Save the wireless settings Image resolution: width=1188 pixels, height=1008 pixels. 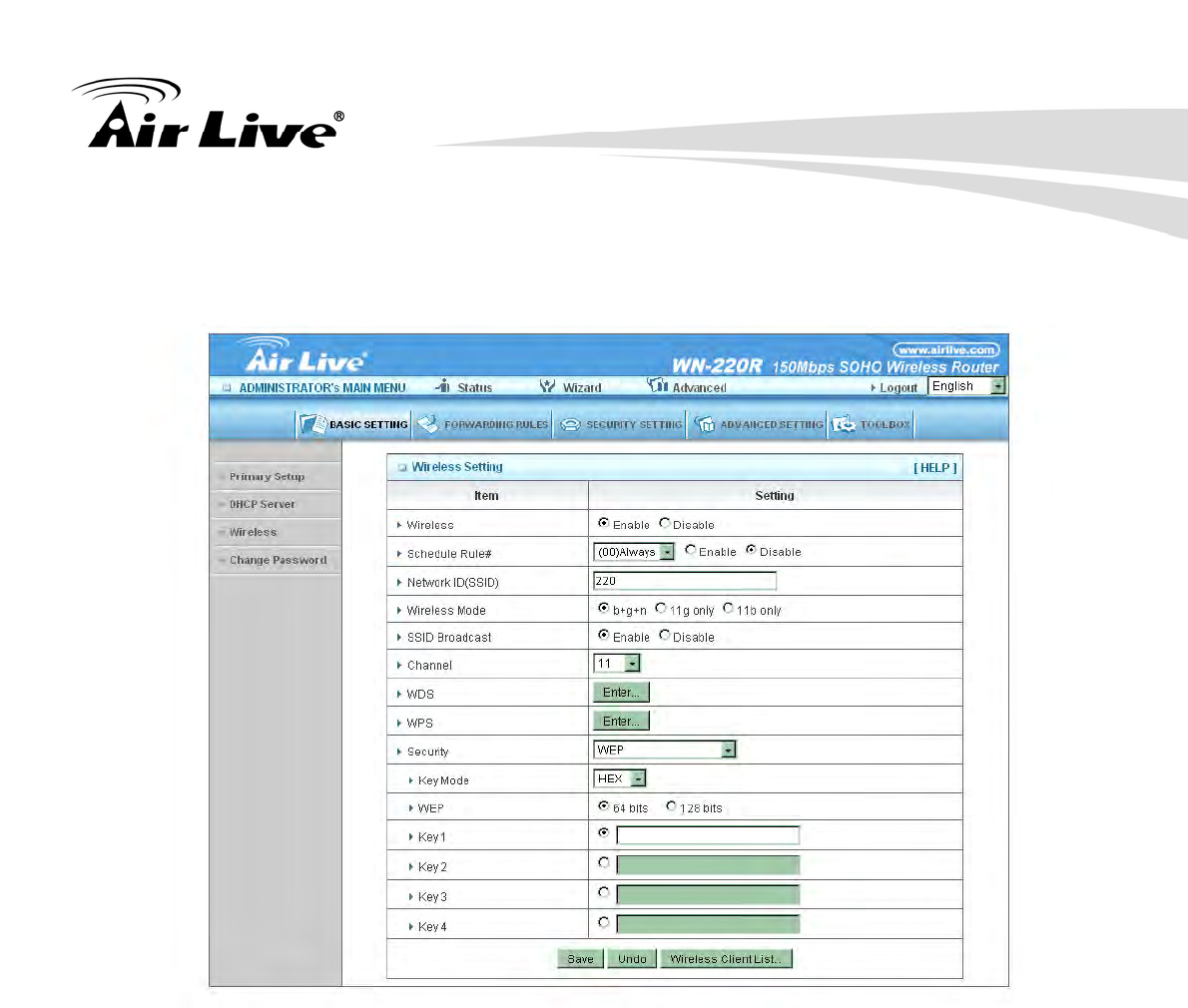coord(580,959)
